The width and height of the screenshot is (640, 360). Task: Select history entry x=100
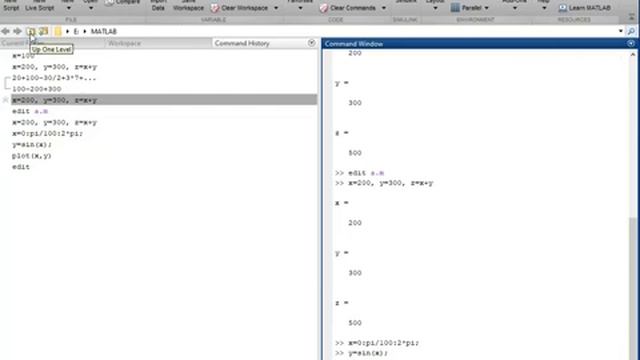click(23, 56)
